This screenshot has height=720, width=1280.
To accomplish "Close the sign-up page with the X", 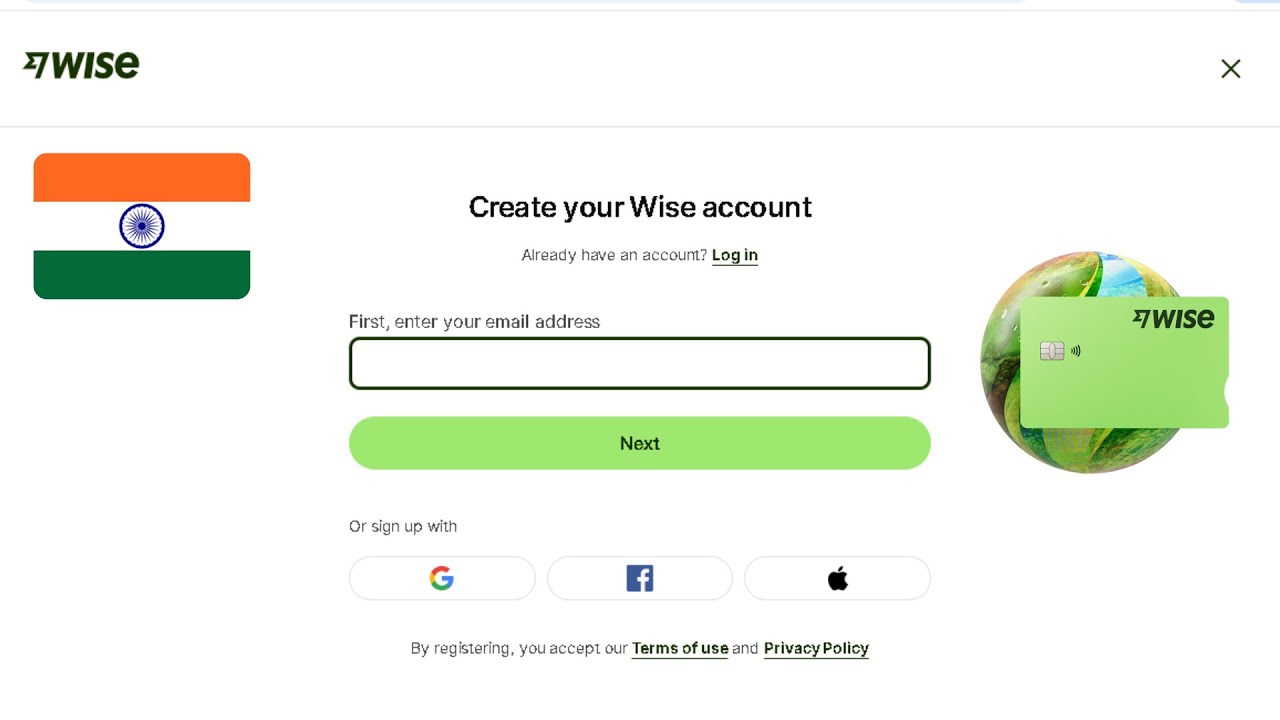I will coord(1230,68).
